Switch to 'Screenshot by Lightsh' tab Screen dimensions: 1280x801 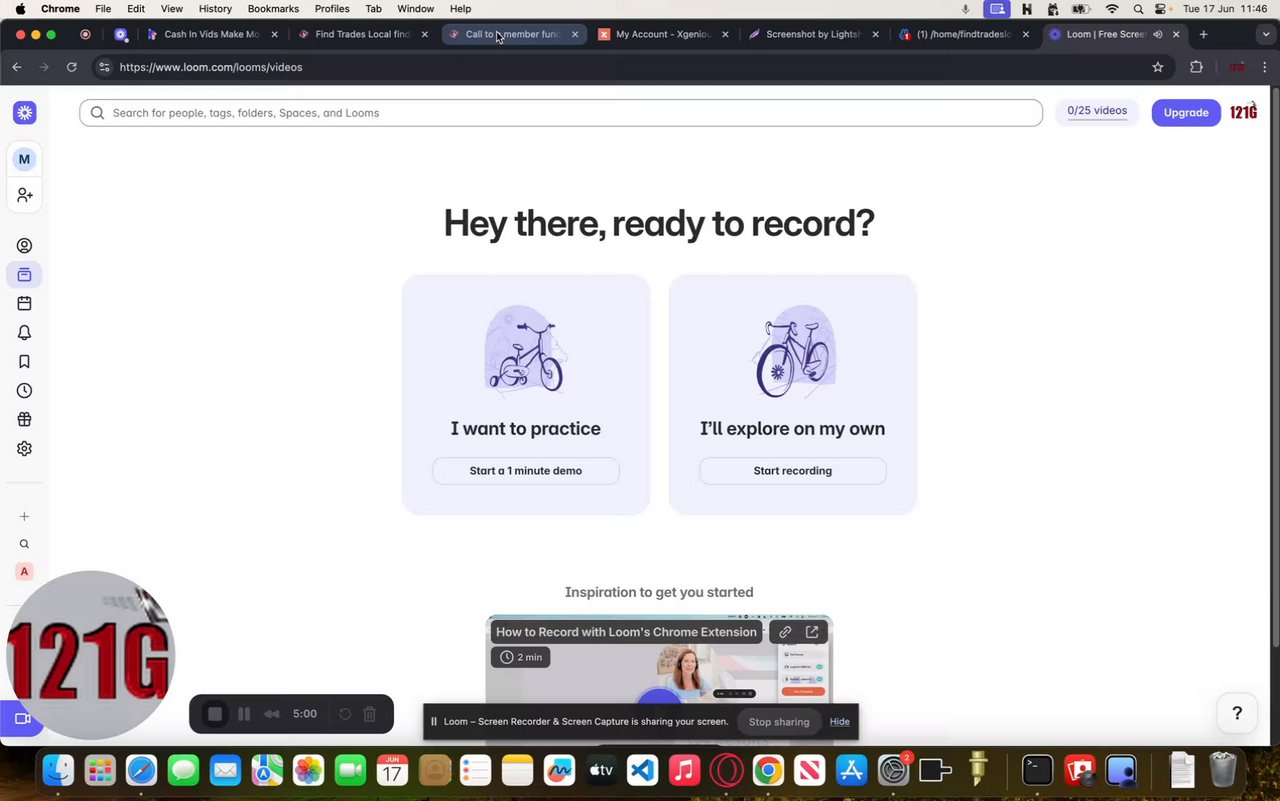(x=813, y=34)
